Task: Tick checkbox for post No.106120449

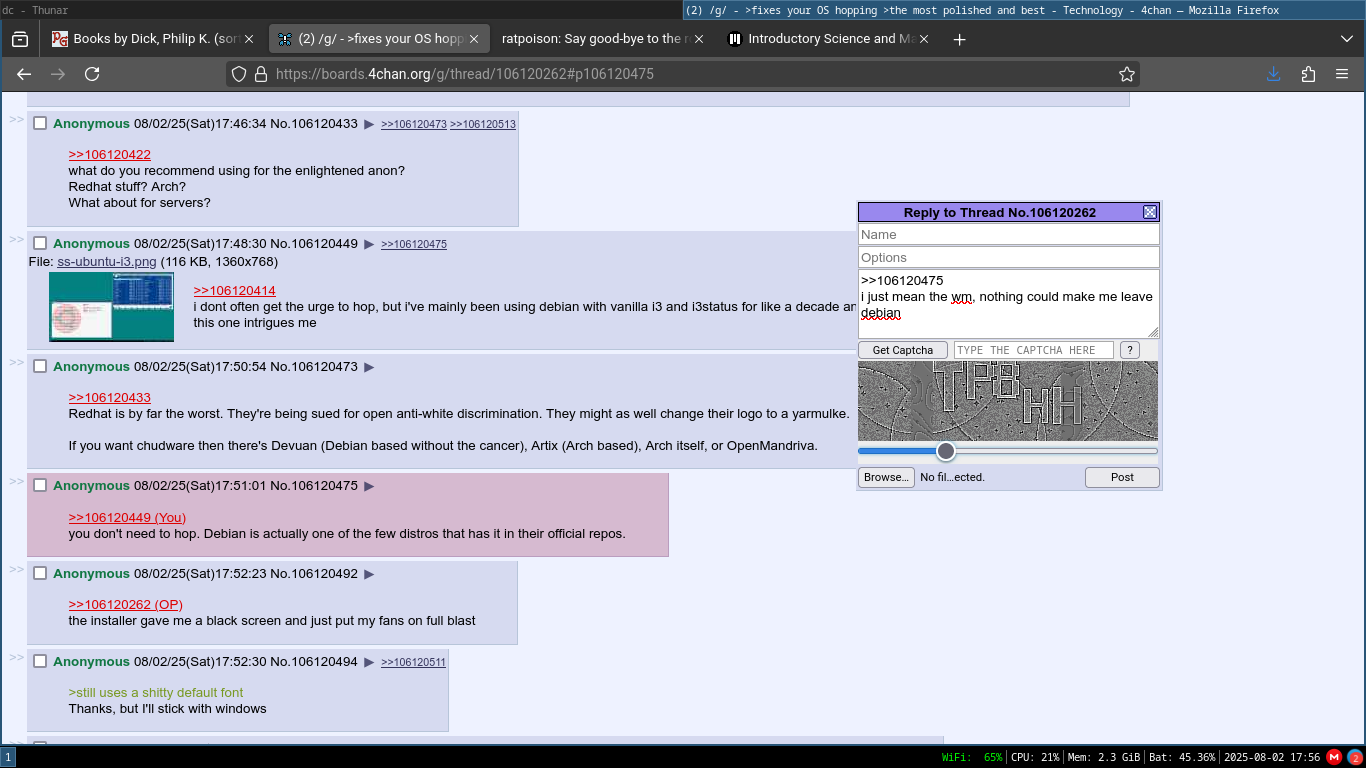Action: click(40, 243)
